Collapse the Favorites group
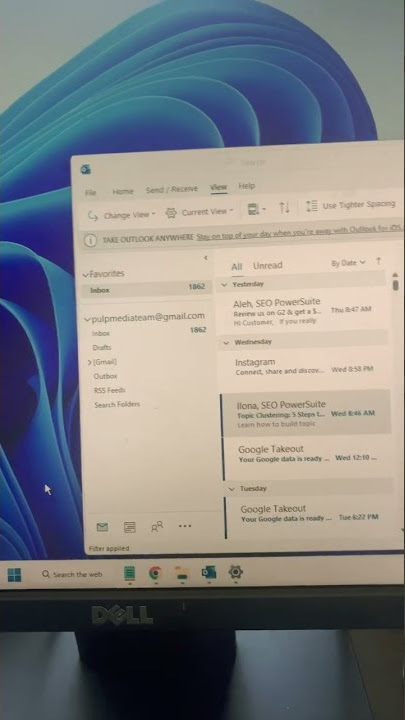 (85, 275)
